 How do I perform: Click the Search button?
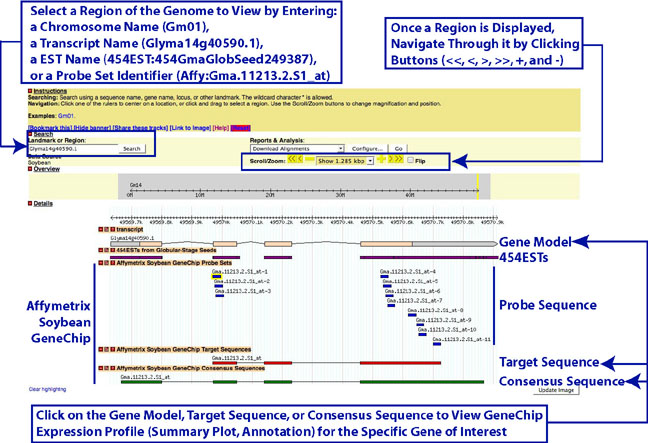click(132, 149)
